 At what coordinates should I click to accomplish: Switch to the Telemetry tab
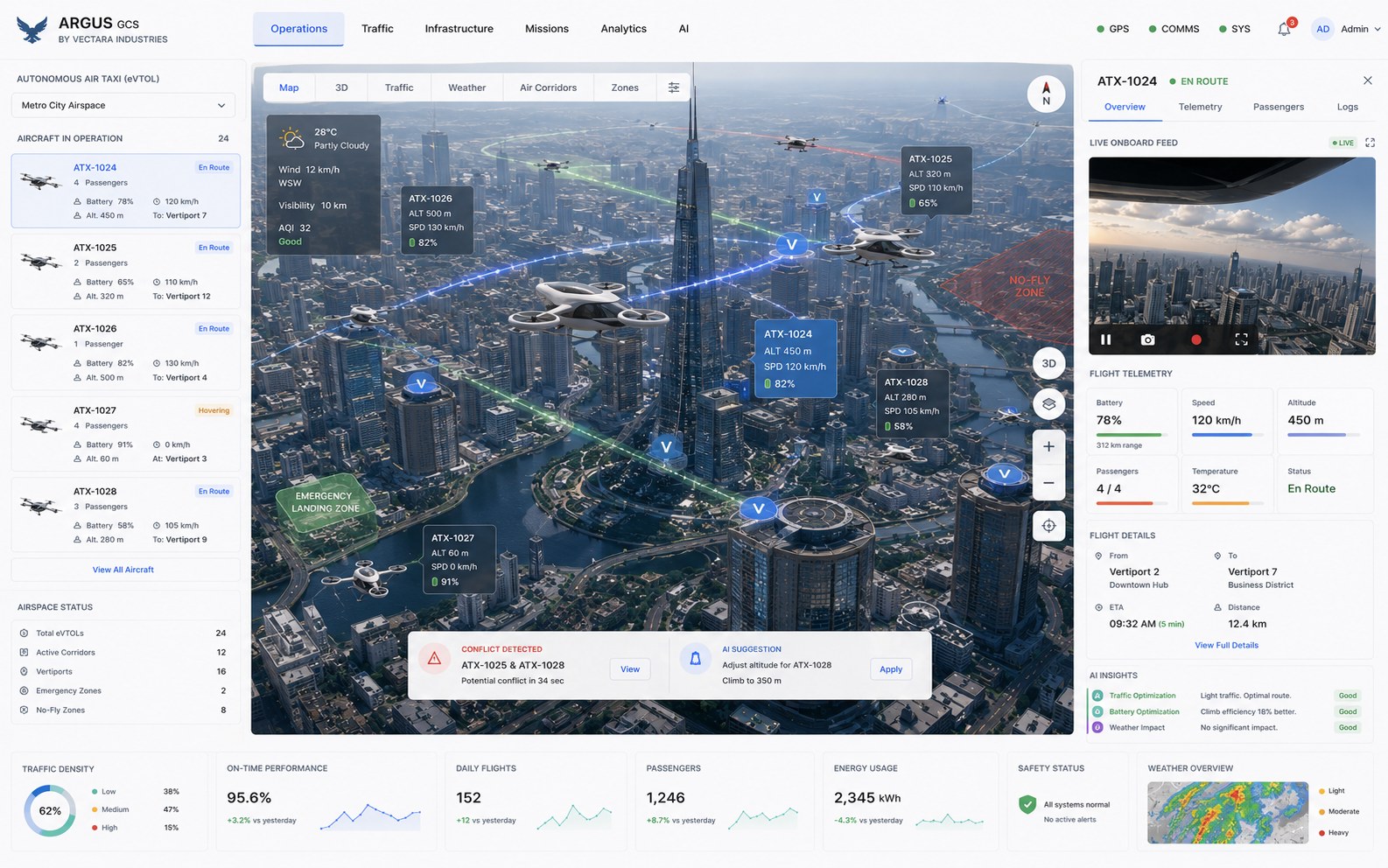pos(1200,107)
